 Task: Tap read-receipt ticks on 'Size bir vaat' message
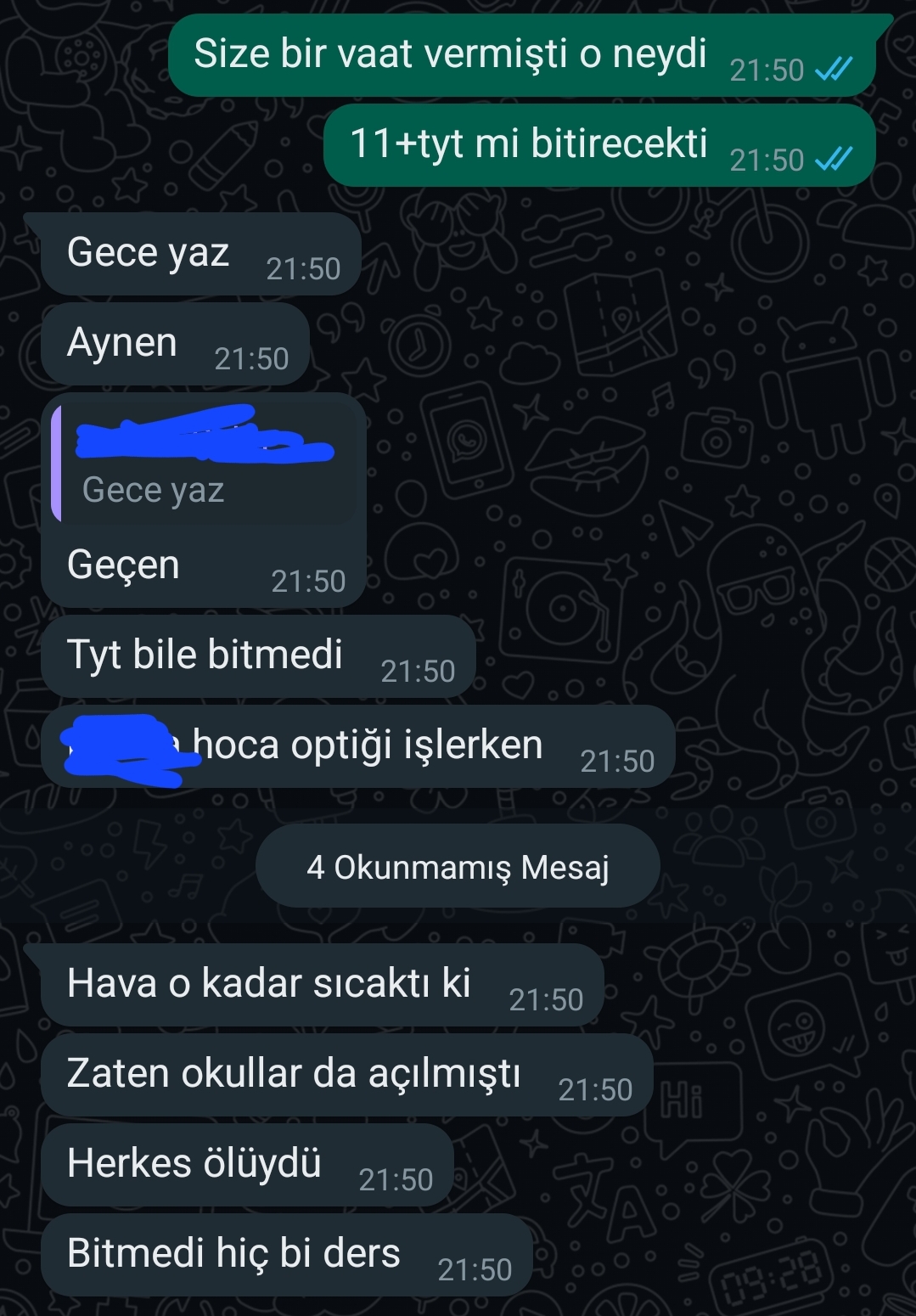(834, 70)
